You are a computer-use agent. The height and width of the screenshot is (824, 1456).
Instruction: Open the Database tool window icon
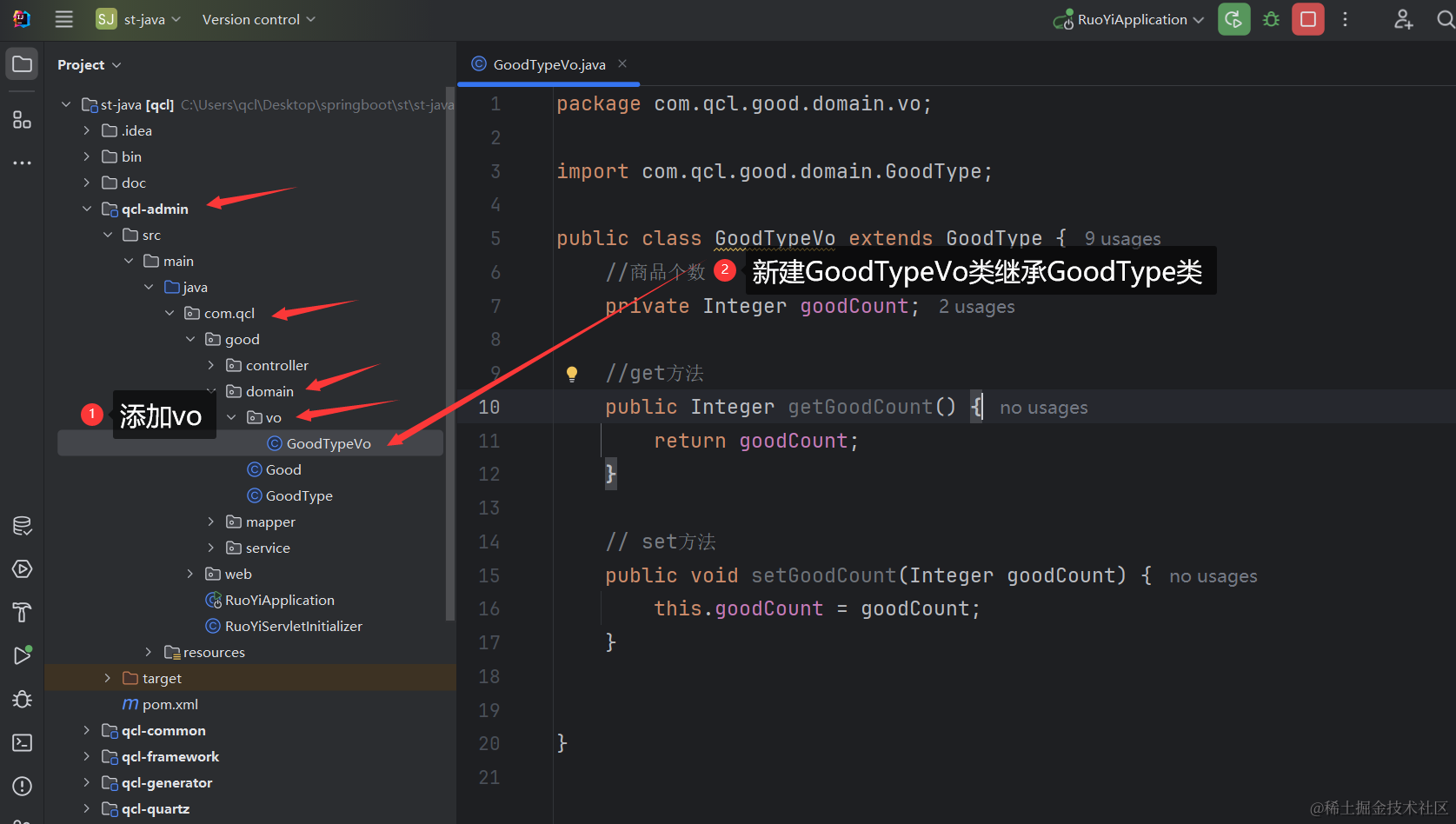[x=22, y=526]
